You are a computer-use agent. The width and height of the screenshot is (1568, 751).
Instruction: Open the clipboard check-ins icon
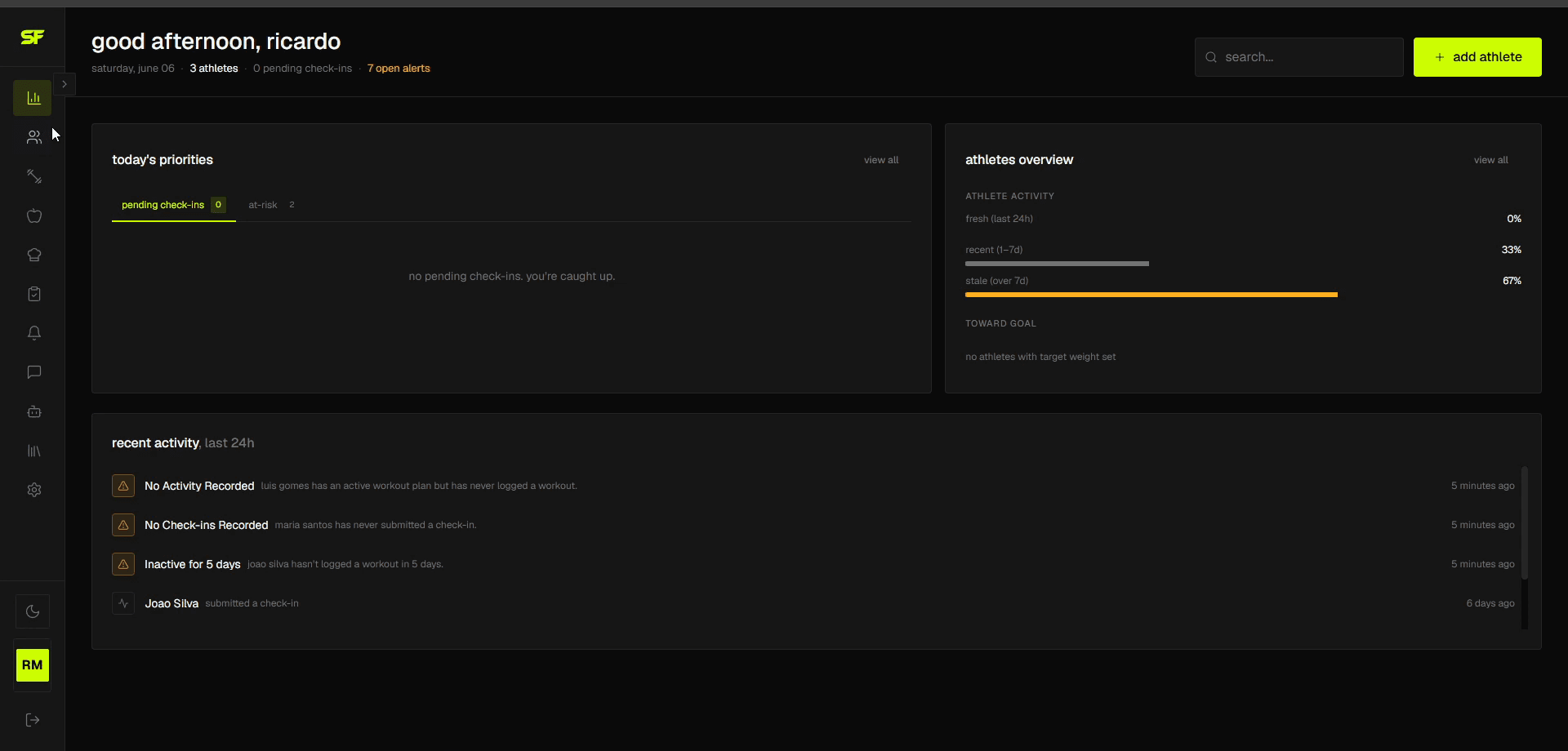(x=33, y=294)
